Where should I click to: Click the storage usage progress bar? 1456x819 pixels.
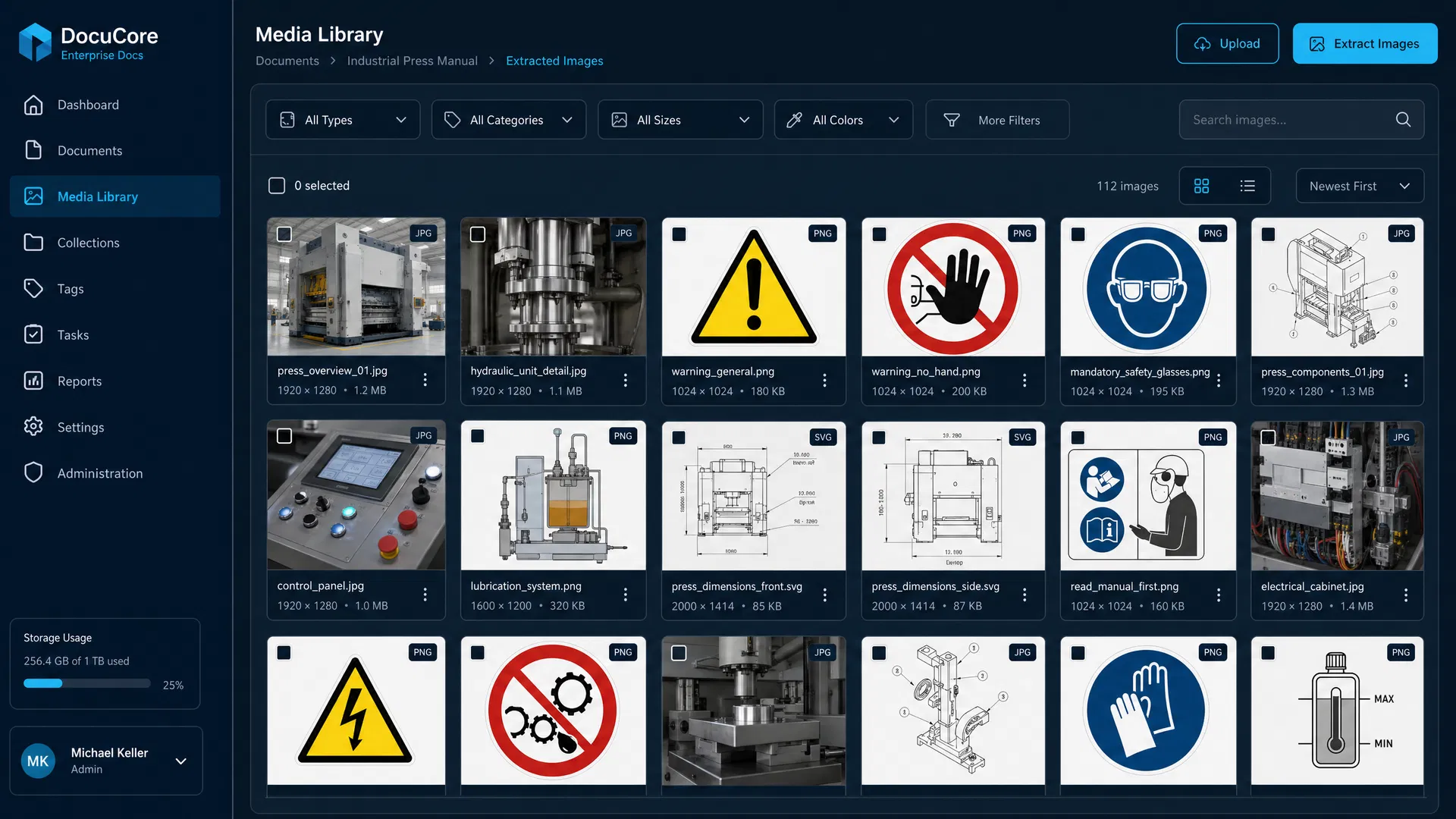point(86,683)
